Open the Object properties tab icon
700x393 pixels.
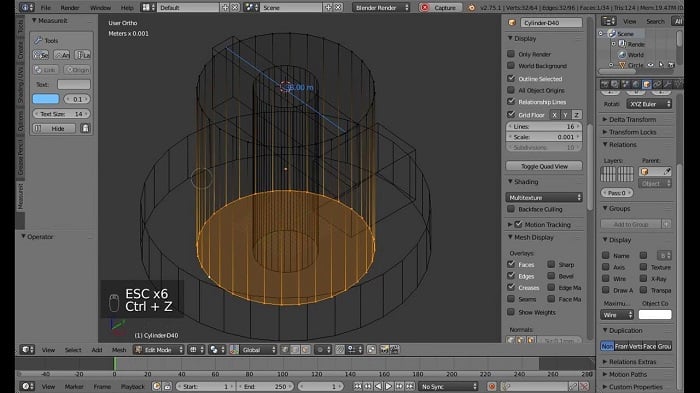pos(646,84)
